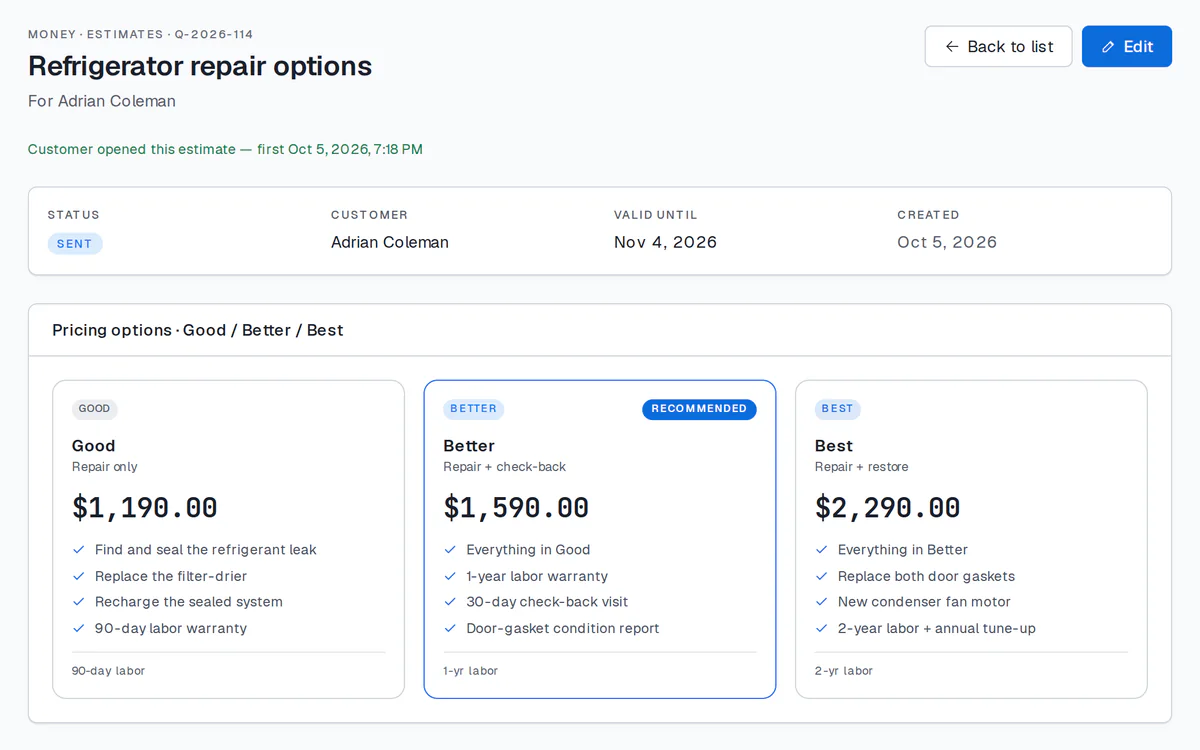This screenshot has height=750, width=1200.
Task: Click the Pricing options Good / Better / Best header
Action: pyautogui.click(x=198, y=330)
